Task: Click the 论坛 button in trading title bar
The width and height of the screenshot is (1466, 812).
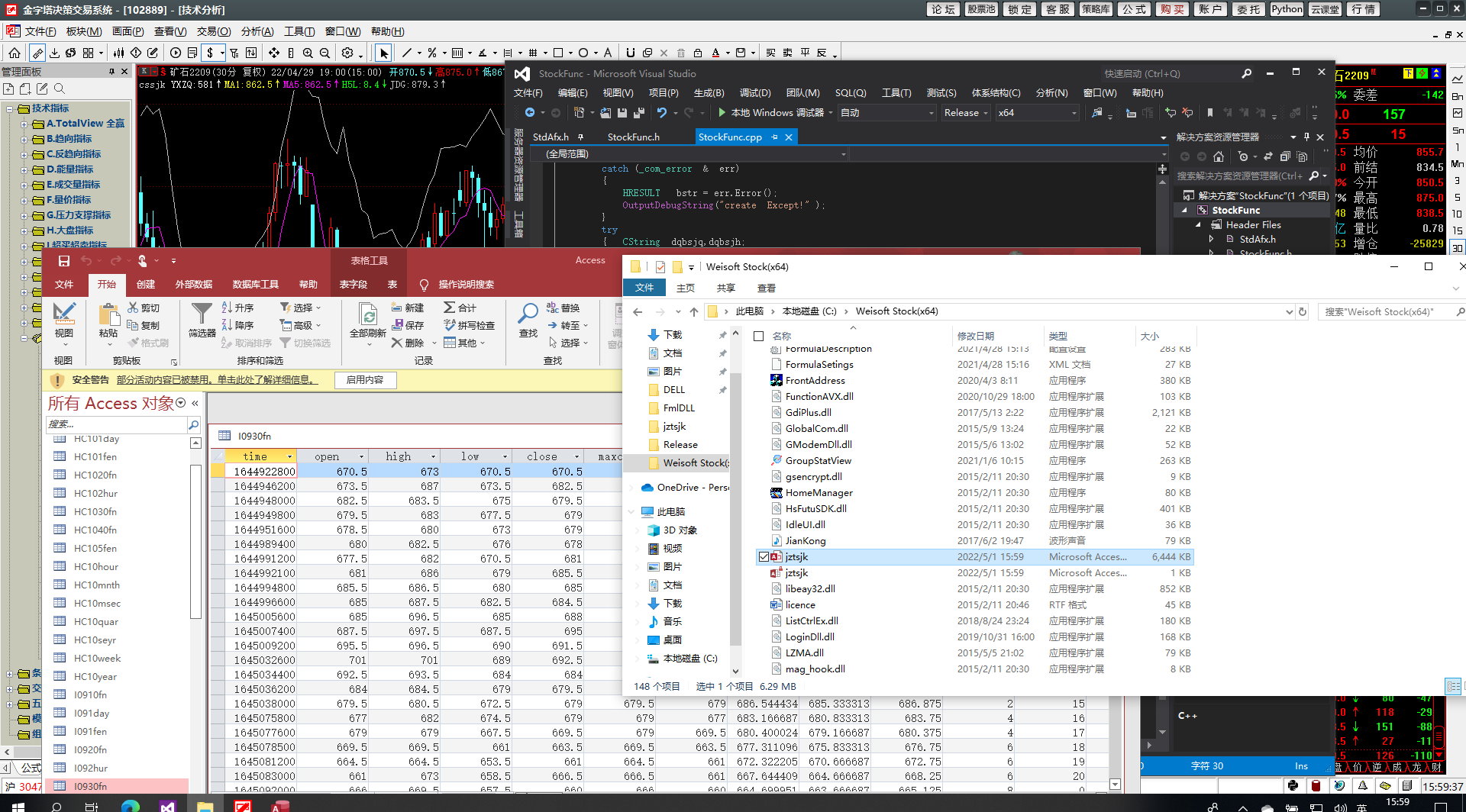Action: (x=943, y=9)
